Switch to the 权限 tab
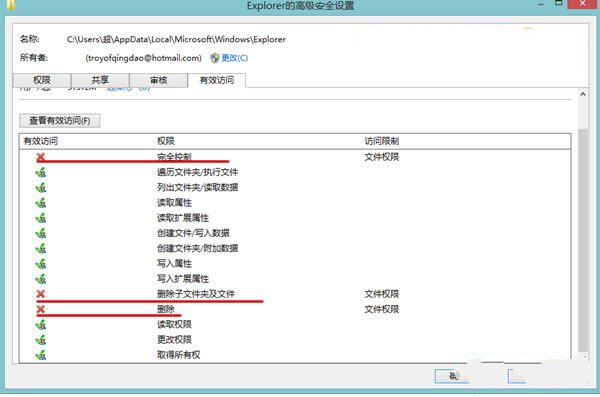Image resolution: width=600 pixels, height=397 pixels. tap(42, 80)
